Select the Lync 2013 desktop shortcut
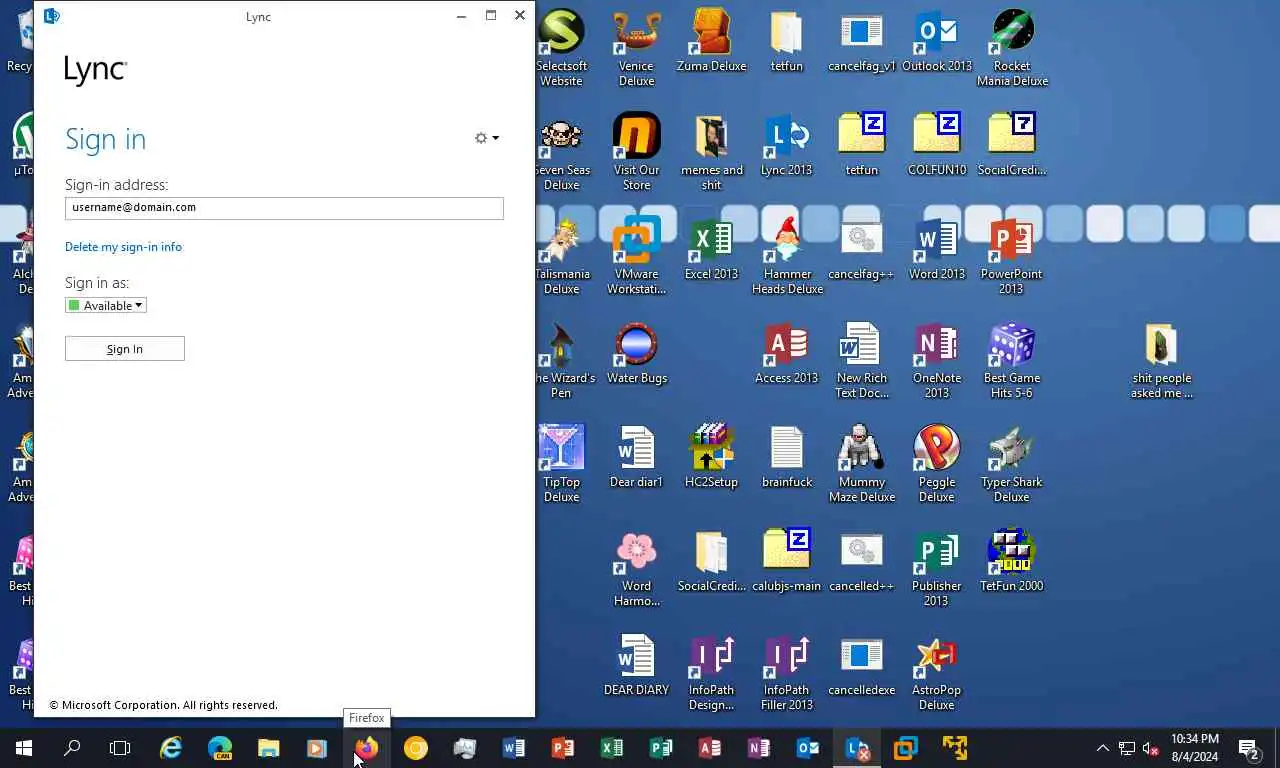 tap(786, 145)
